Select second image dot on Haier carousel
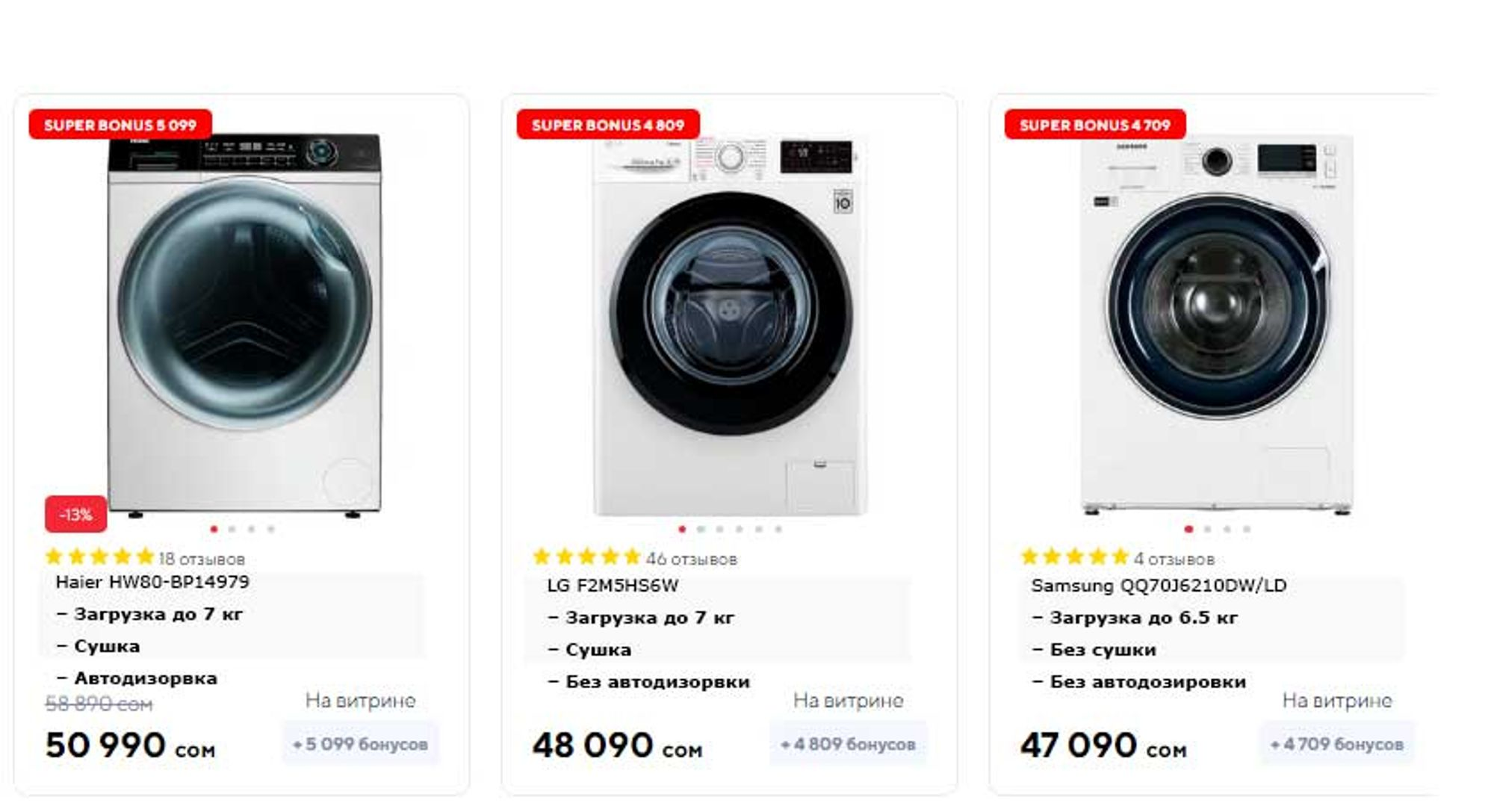Viewport: 1494px width, 812px height. 232,530
